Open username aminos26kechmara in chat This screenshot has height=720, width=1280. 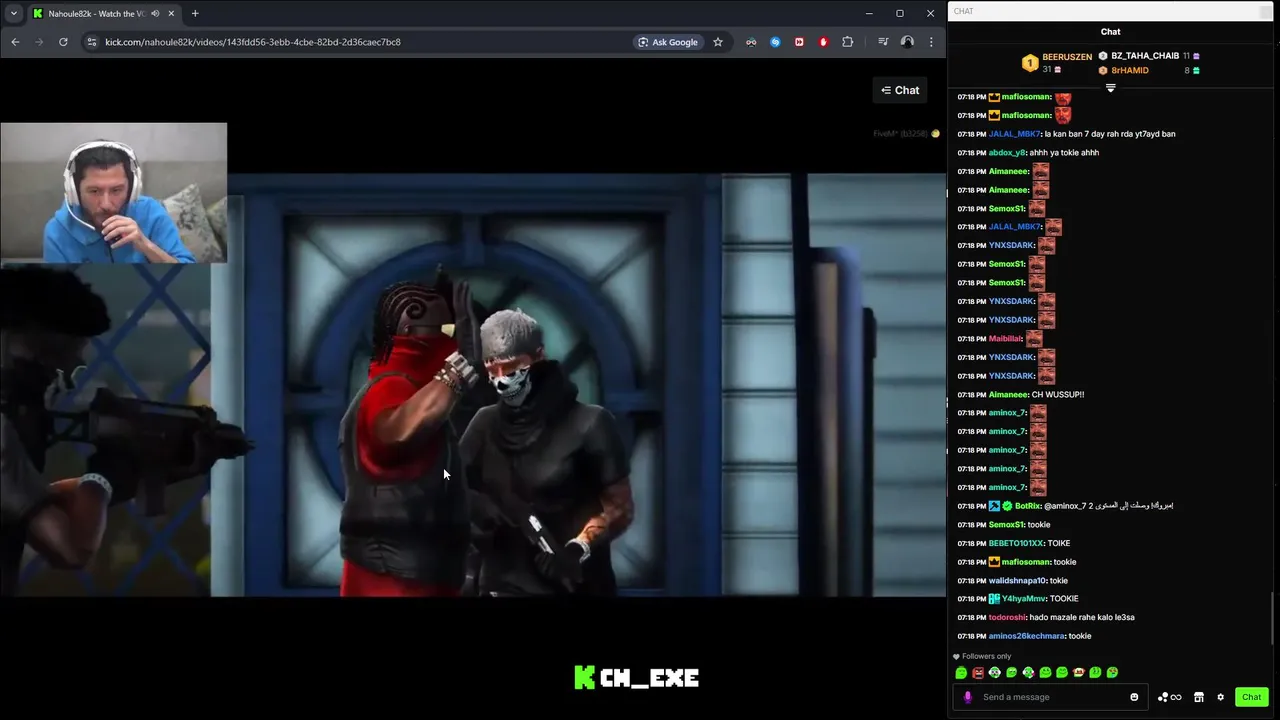1026,636
